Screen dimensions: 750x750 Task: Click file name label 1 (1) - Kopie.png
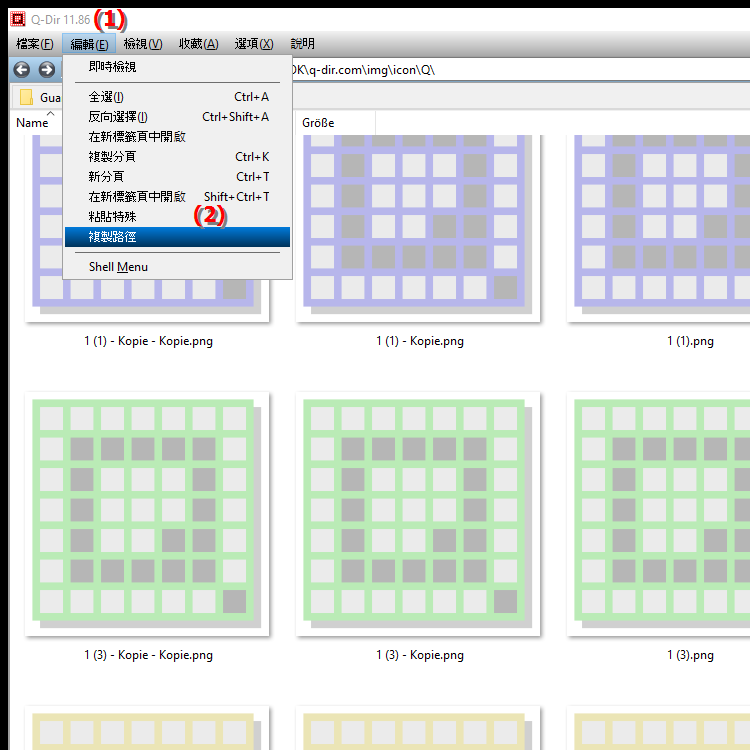[x=419, y=341]
